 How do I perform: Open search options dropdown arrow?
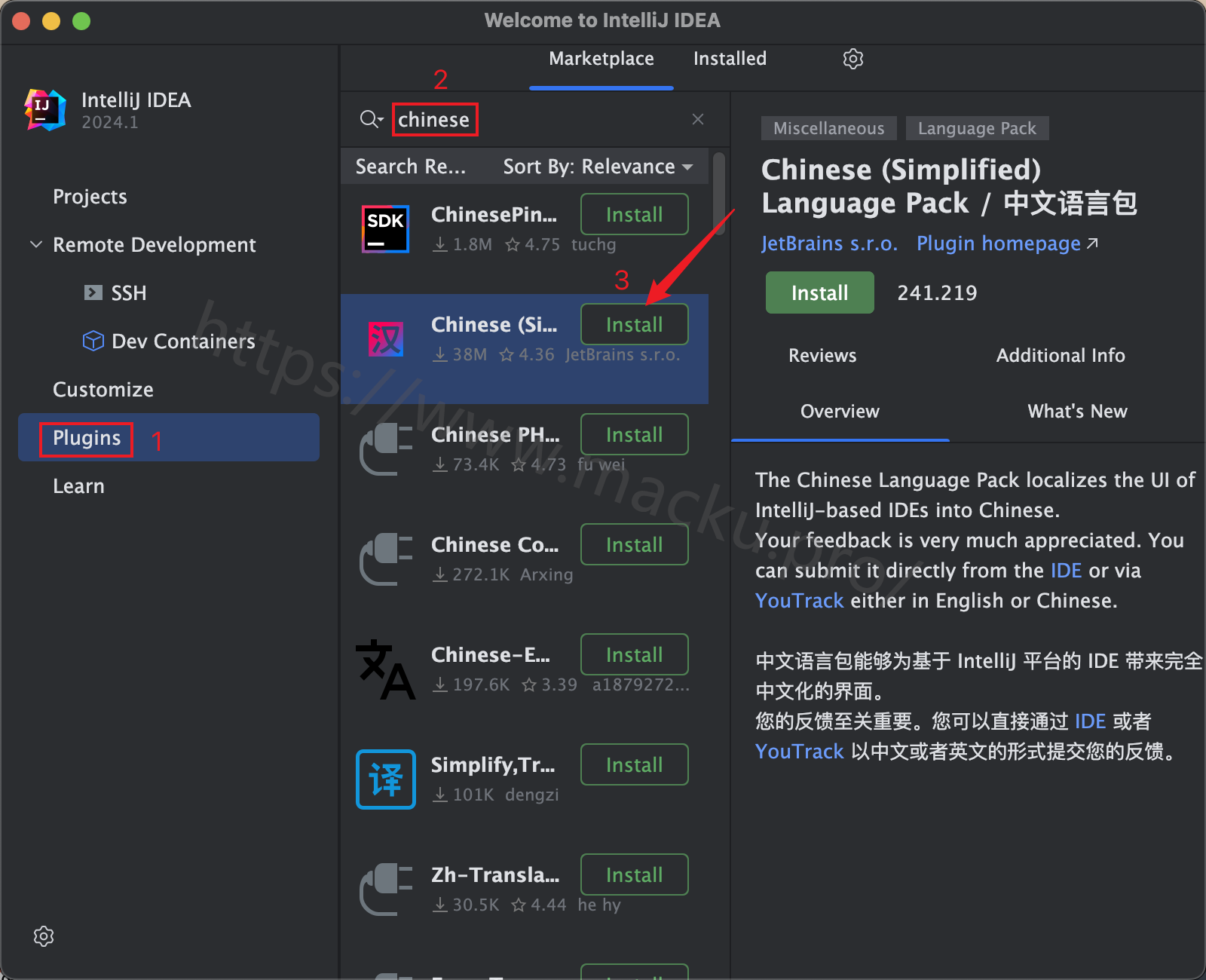[x=381, y=120]
